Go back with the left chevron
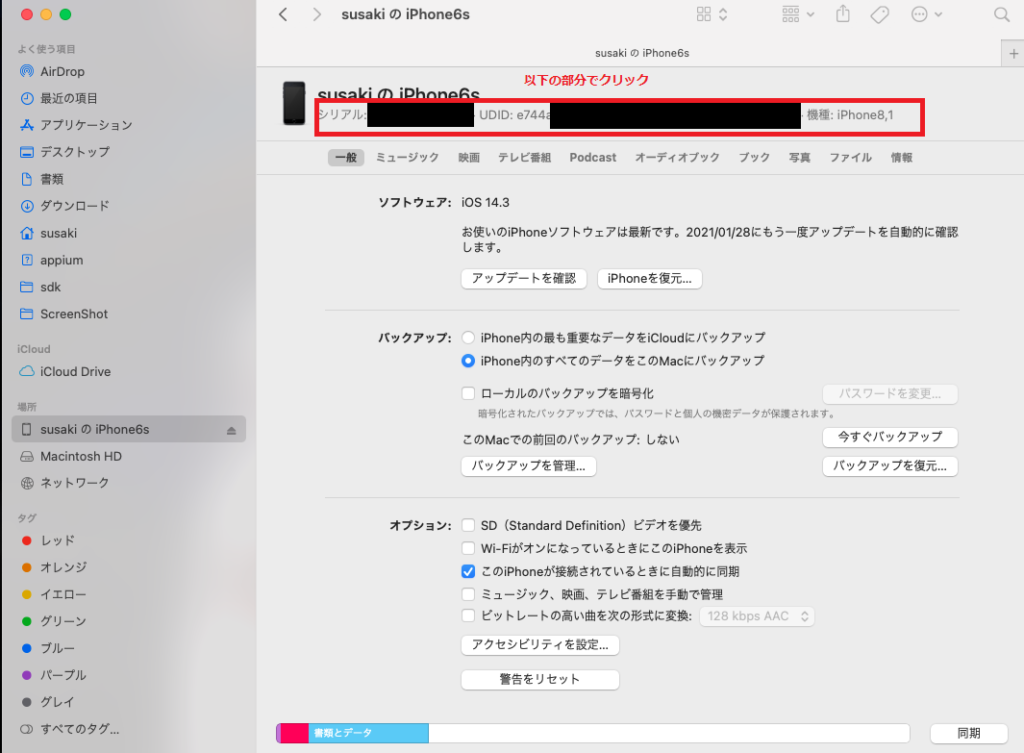The height and width of the screenshot is (753, 1024). pos(283,14)
